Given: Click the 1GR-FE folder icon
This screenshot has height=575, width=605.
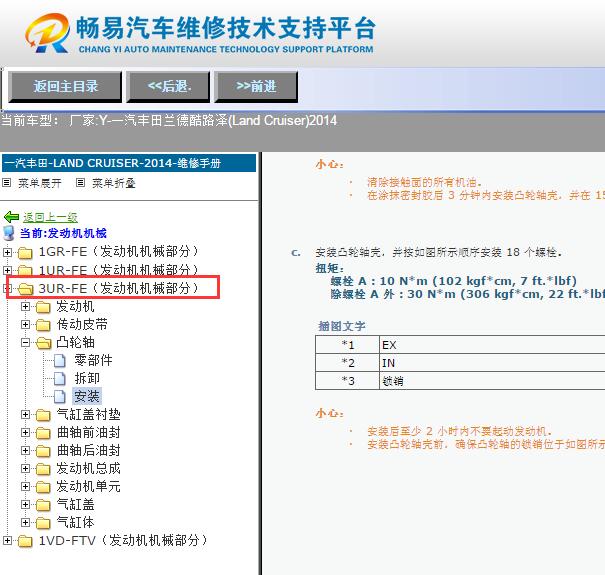Looking at the screenshot, I should coord(25,253).
